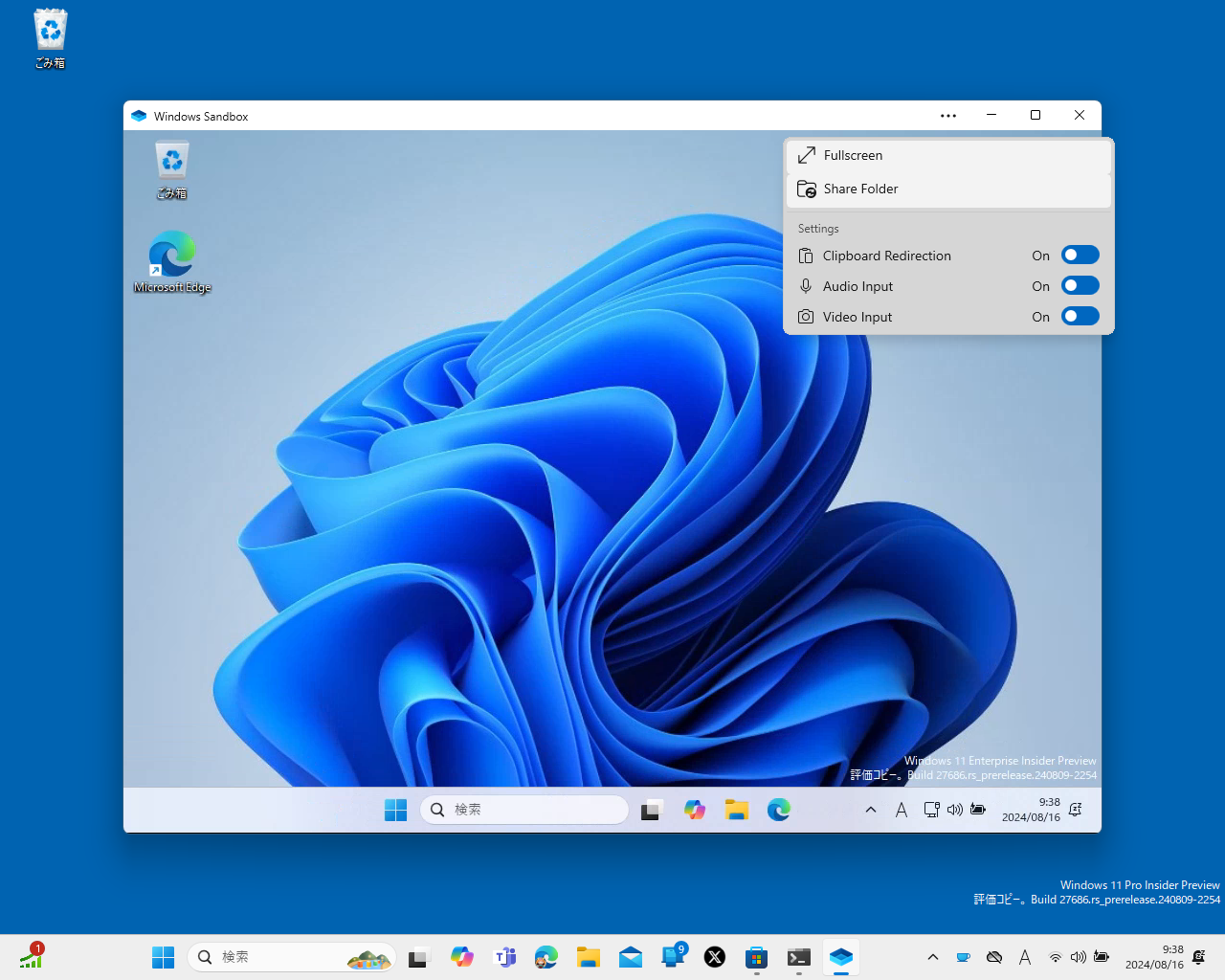The image size is (1225, 980).
Task: Show hidden icons on the sandbox taskbar
Action: pyautogui.click(x=870, y=809)
